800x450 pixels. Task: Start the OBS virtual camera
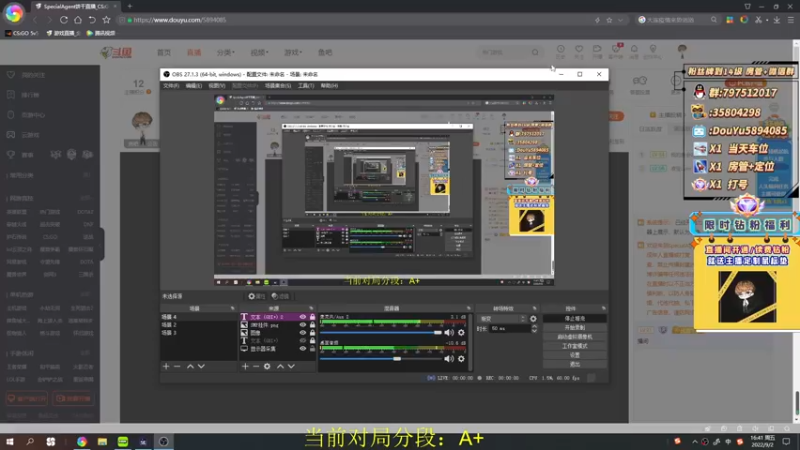click(574, 337)
